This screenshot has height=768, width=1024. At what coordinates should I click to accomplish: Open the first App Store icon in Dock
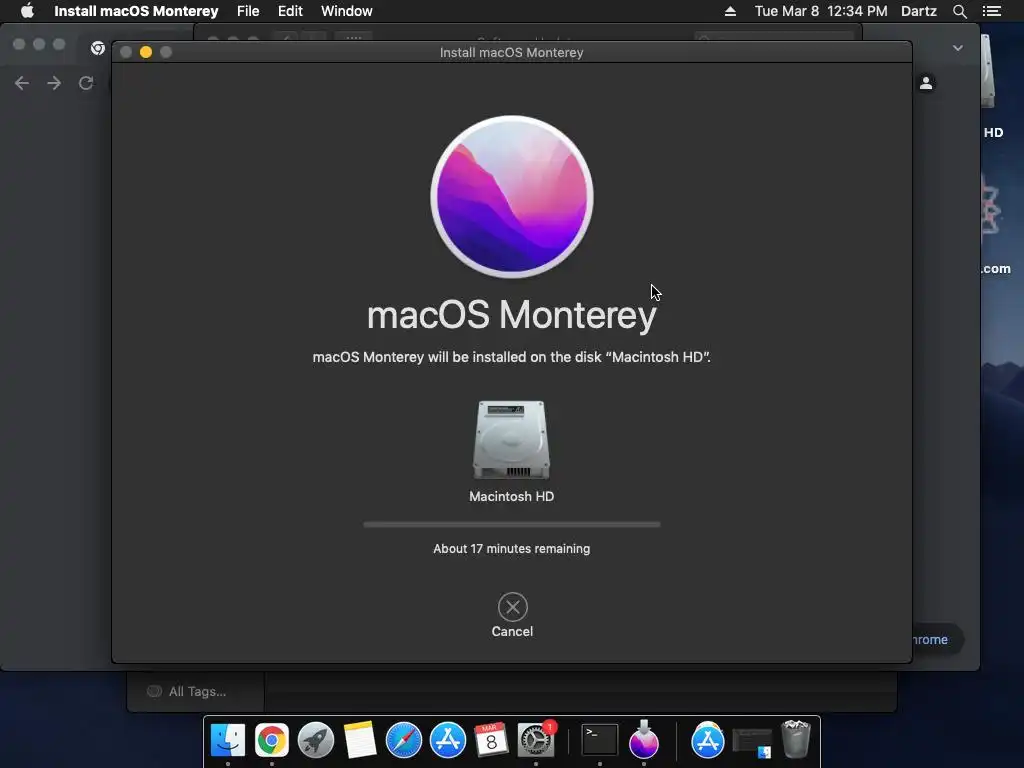click(448, 740)
